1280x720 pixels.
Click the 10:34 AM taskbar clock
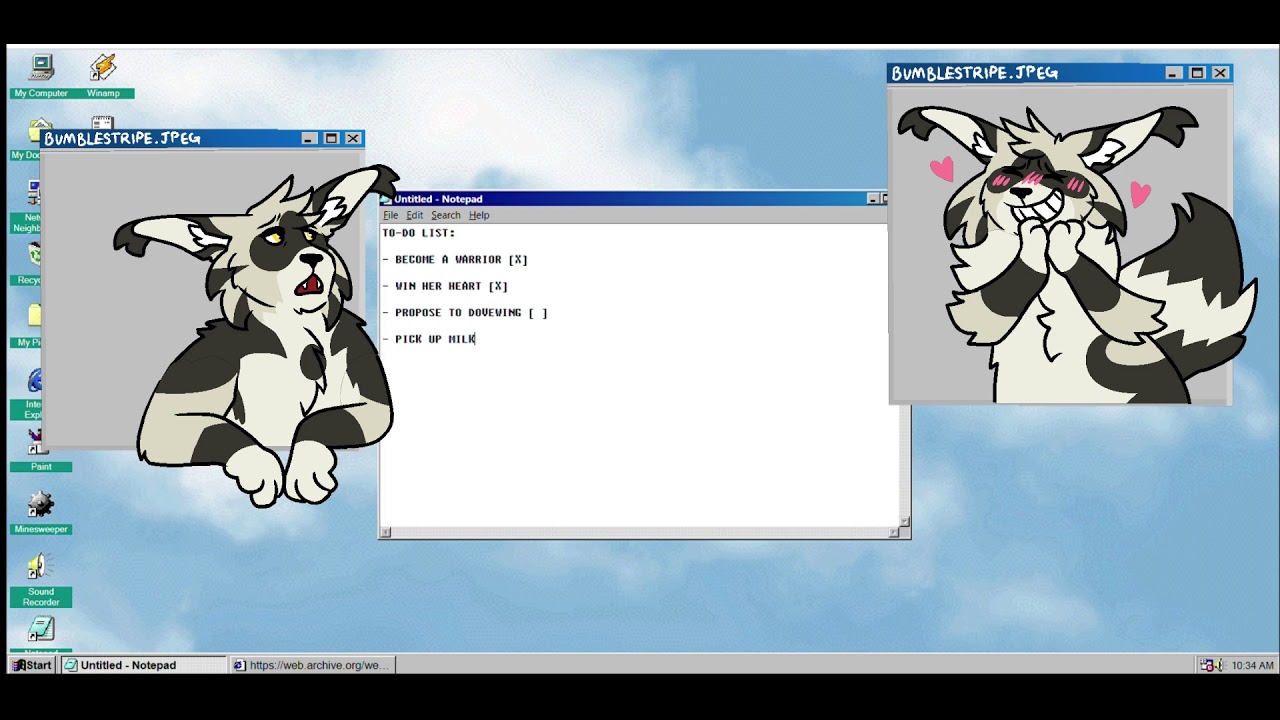click(x=1252, y=665)
